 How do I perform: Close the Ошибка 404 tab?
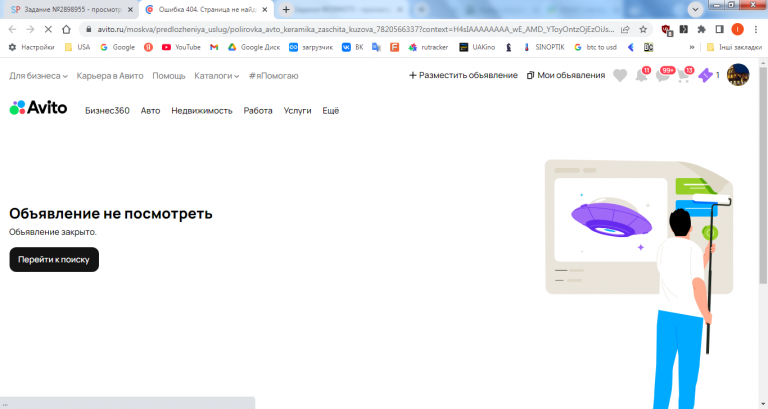pos(265,9)
